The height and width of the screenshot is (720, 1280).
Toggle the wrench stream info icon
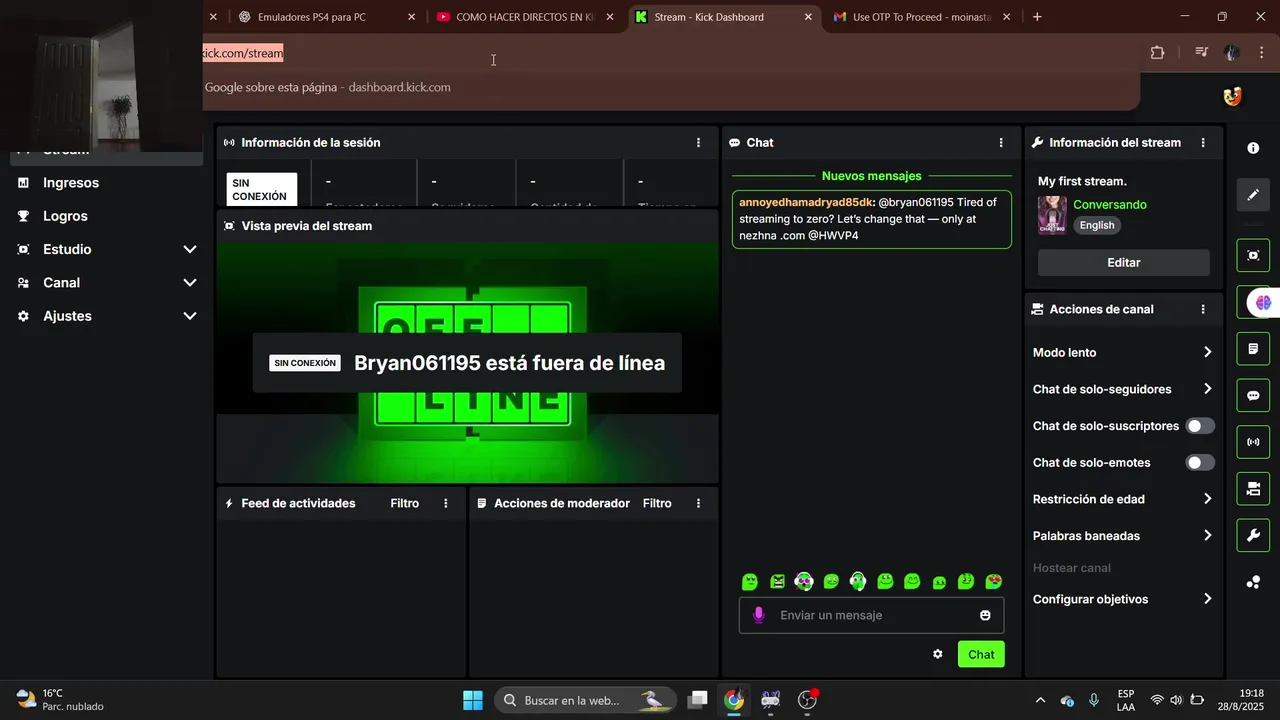(1253, 535)
